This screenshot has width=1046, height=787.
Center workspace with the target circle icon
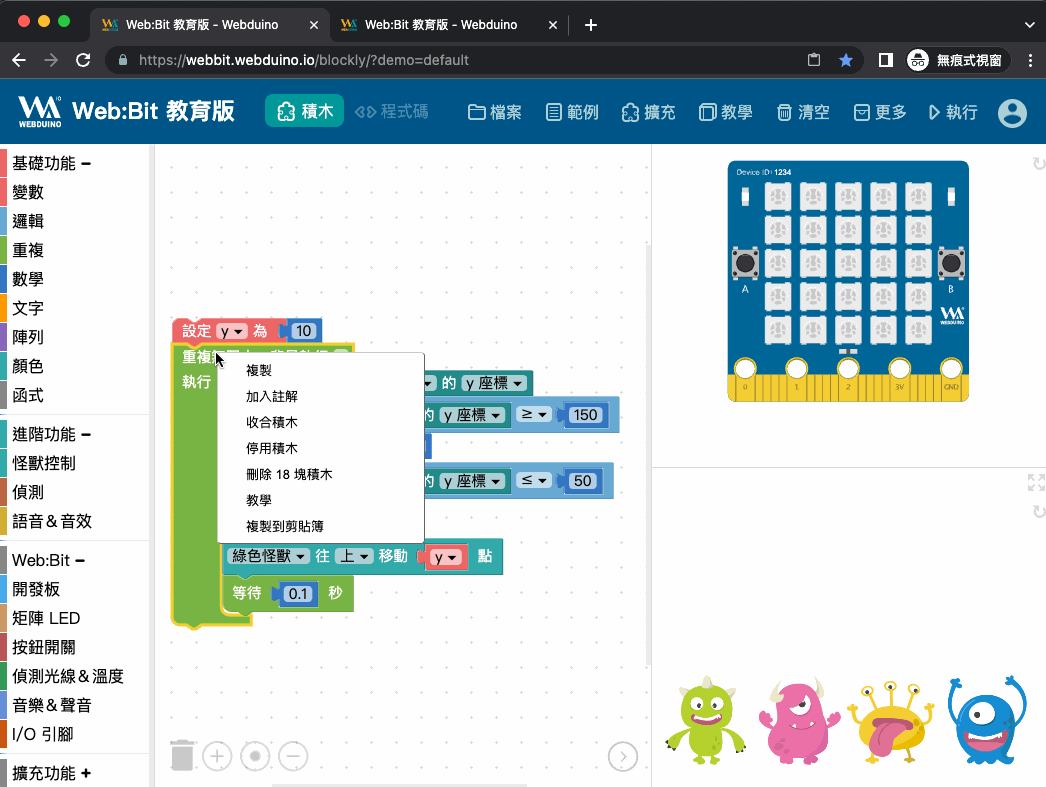tap(255, 756)
